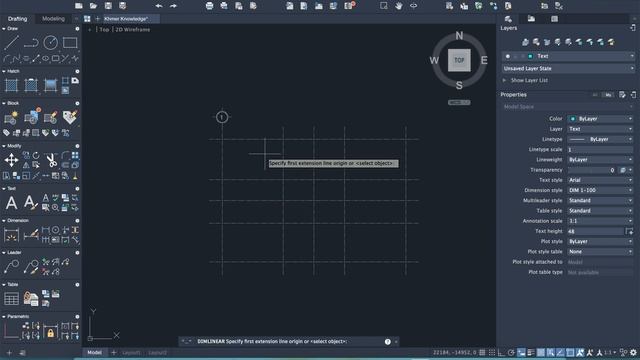Viewport: 640px width, 360px height.
Task: Click the Text height input field
Action: [x=595, y=231]
